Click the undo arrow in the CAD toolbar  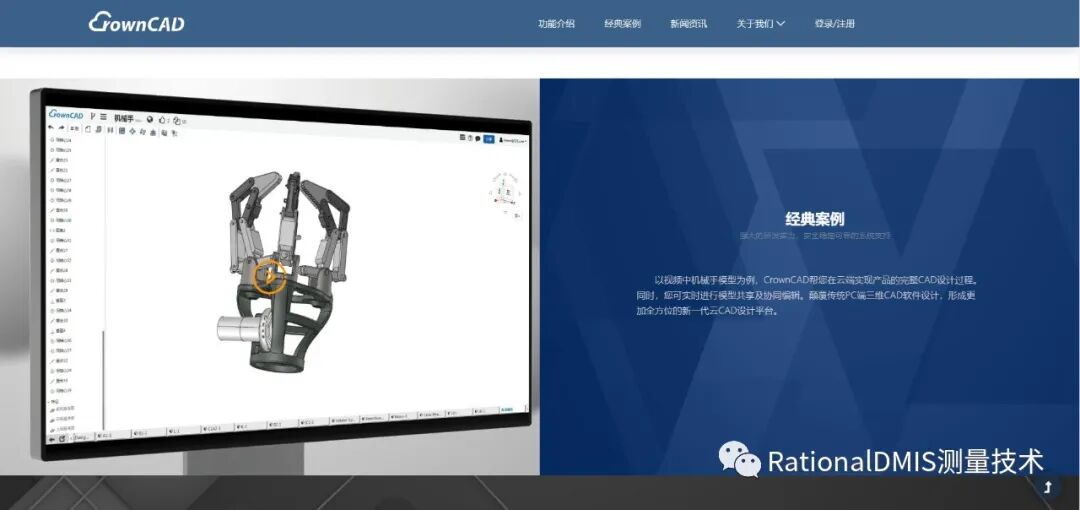[51, 128]
